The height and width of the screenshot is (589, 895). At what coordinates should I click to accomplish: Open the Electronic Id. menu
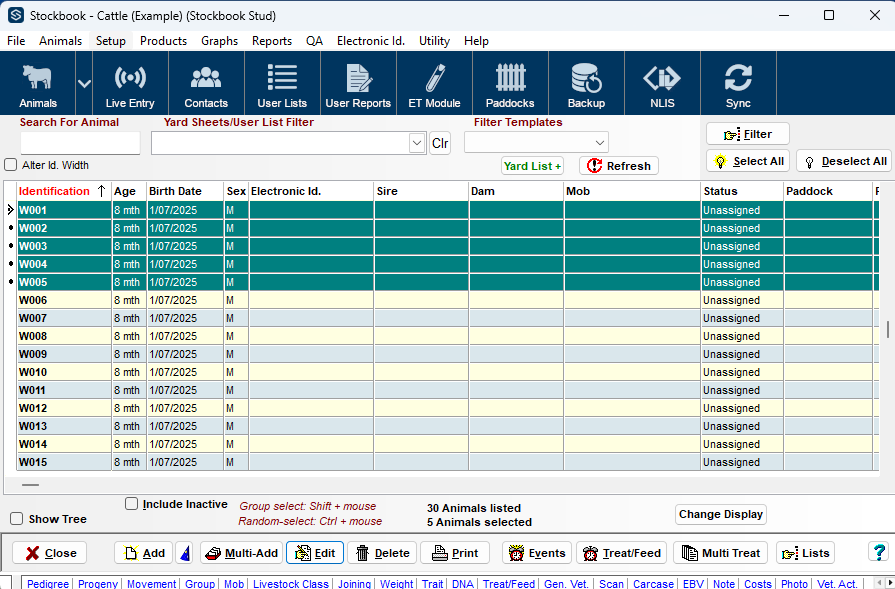[x=370, y=41]
